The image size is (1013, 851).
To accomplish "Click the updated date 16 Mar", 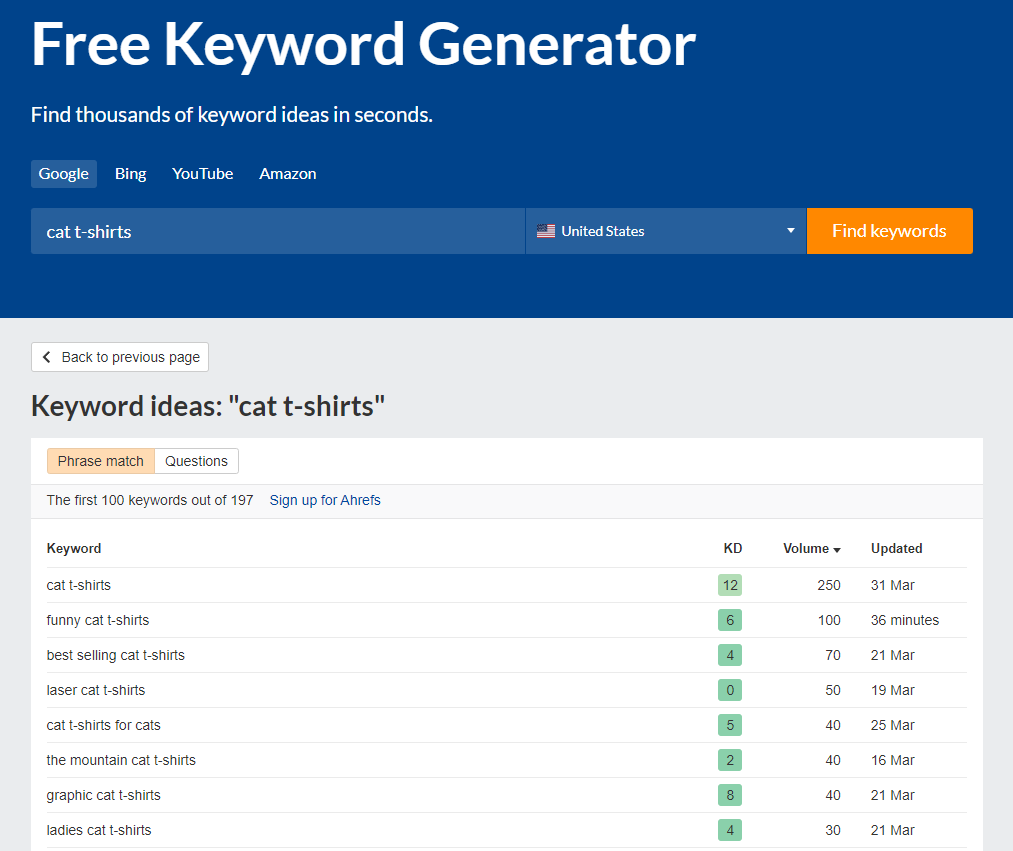I will (892, 760).
